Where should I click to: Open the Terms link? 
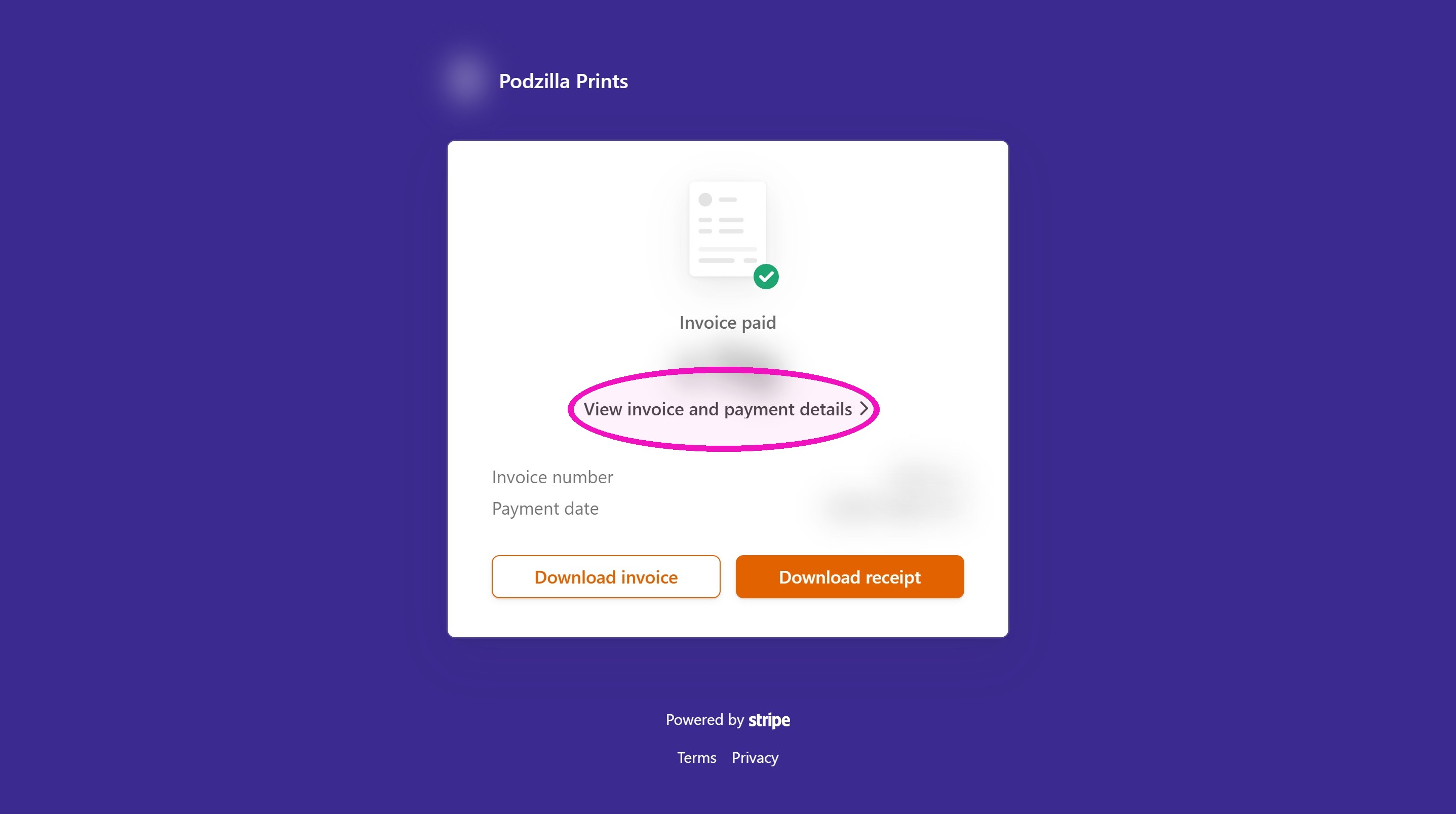pos(696,757)
